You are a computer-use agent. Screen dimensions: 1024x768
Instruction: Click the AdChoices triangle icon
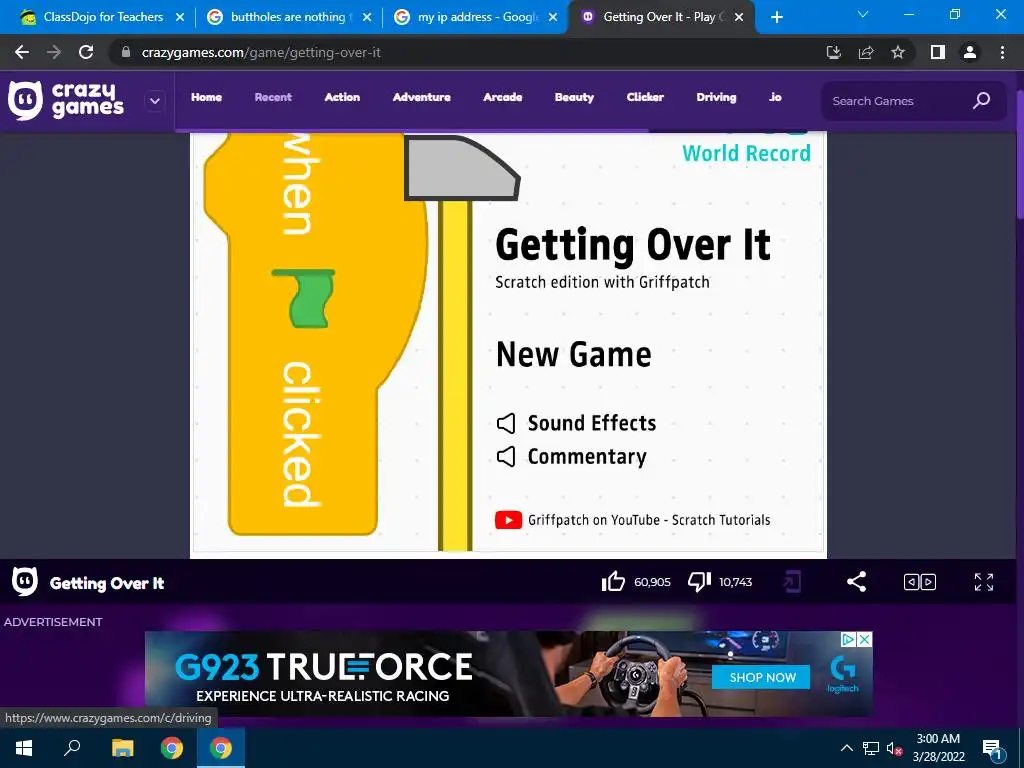click(848, 639)
